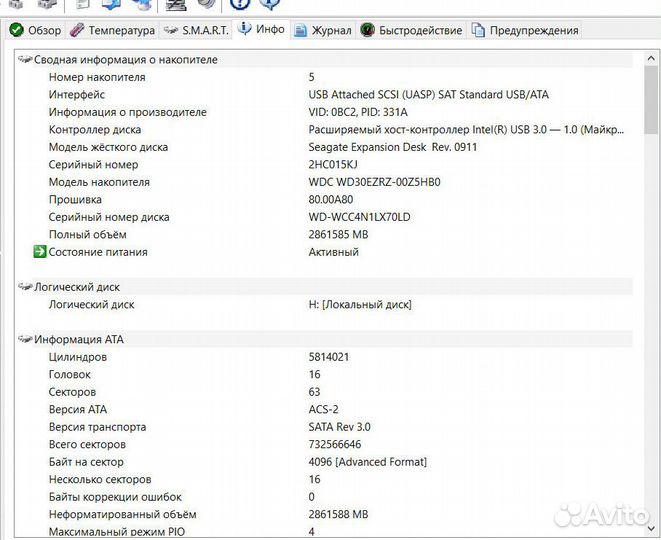Select the Цилиндров row label

click(78, 357)
